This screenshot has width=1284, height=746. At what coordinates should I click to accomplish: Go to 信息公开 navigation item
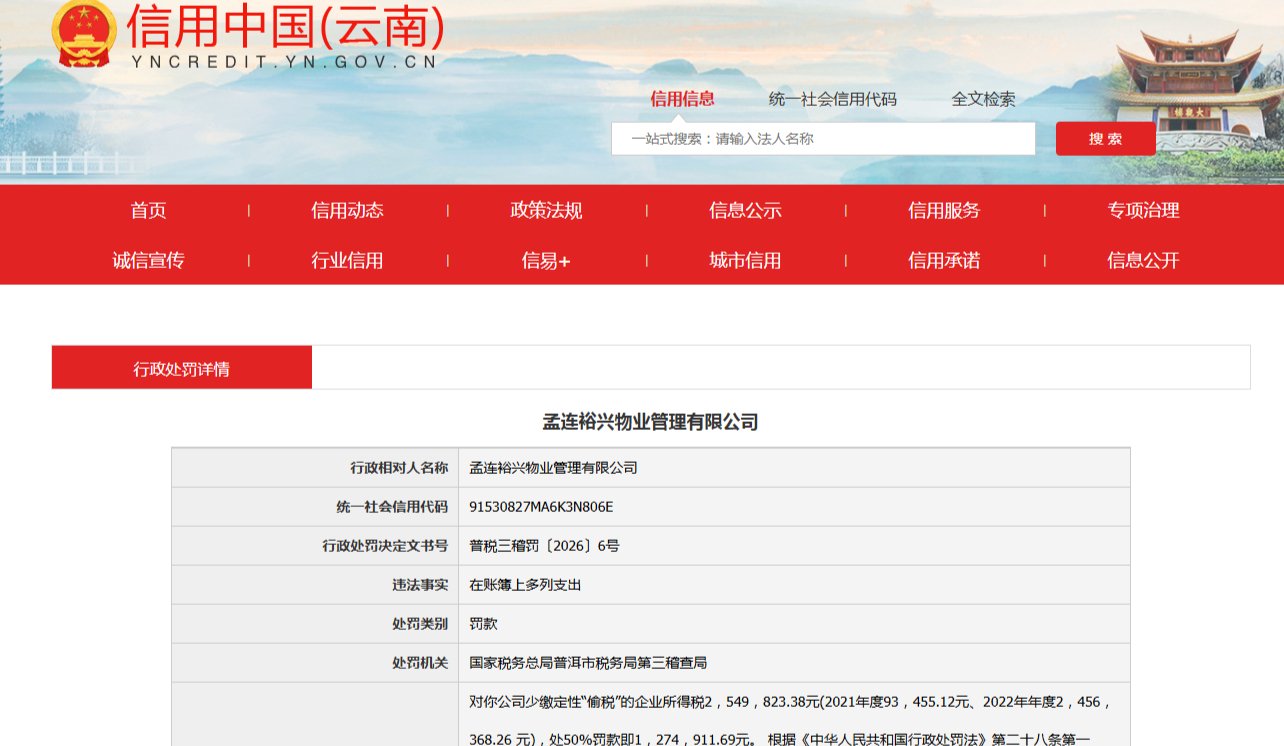pos(1143,260)
